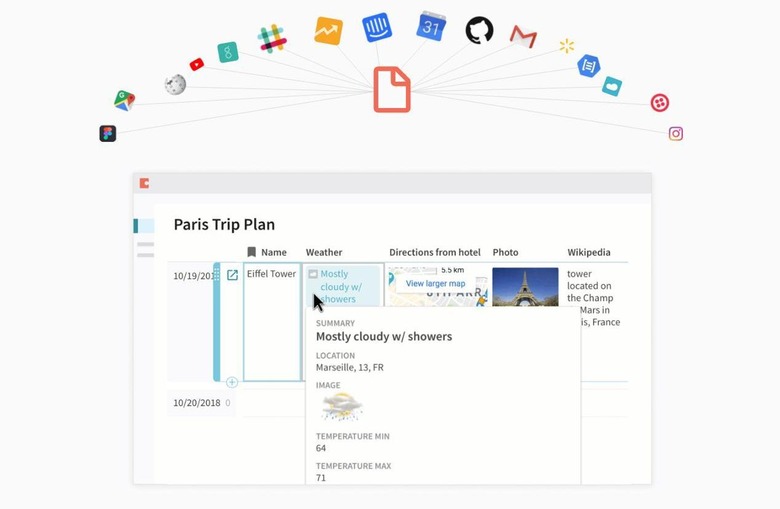
Task: Add a row with the plus circle
Action: [x=232, y=382]
